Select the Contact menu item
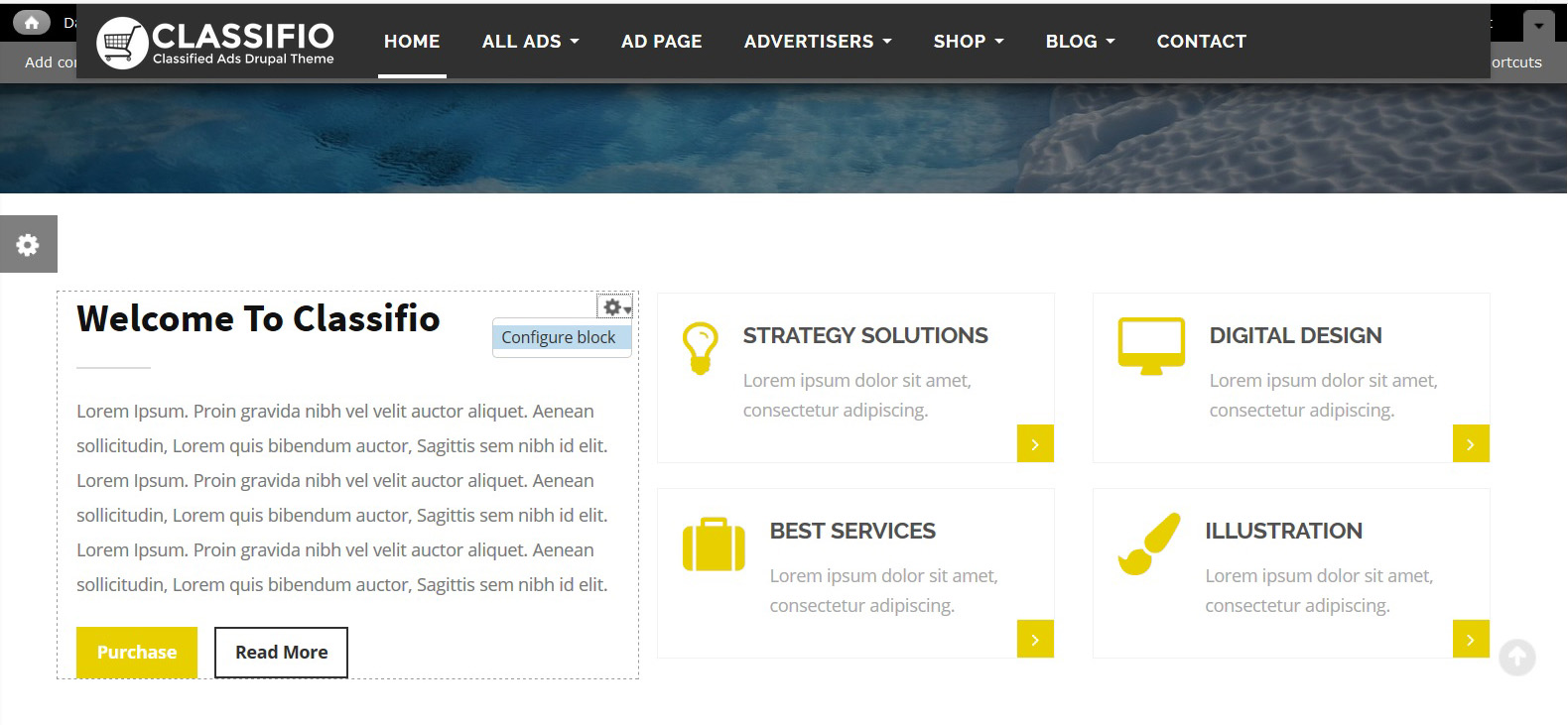This screenshot has width=1568, height=725. pos(1201,42)
